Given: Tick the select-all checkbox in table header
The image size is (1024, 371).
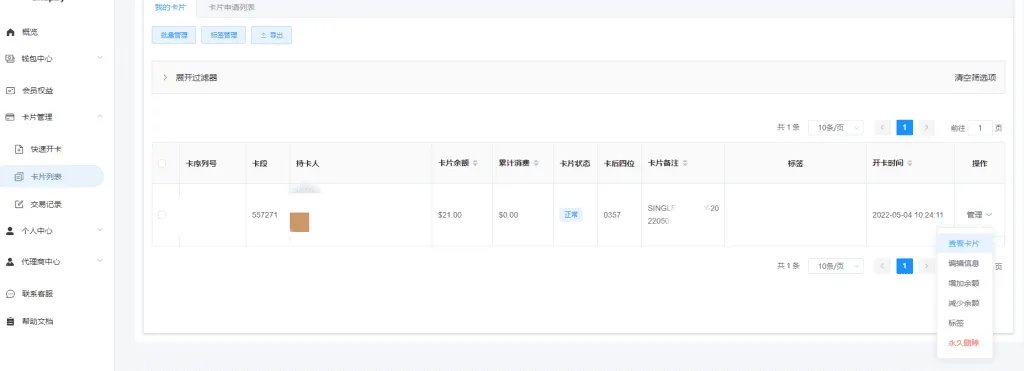Looking at the screenshot, I should tap(162, 163).
